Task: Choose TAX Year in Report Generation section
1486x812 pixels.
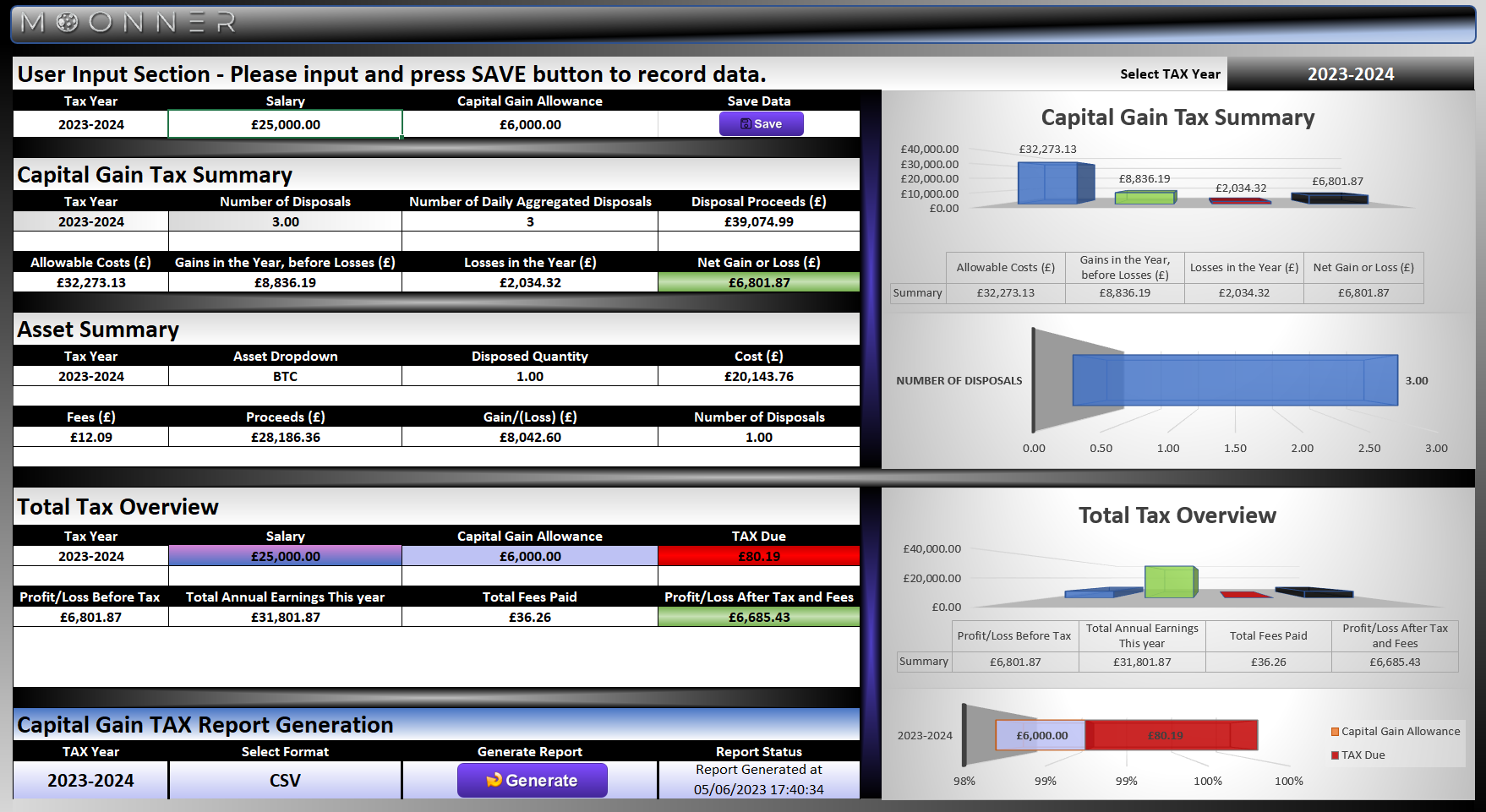Action: pyautogui.click(x=90, y=781)
